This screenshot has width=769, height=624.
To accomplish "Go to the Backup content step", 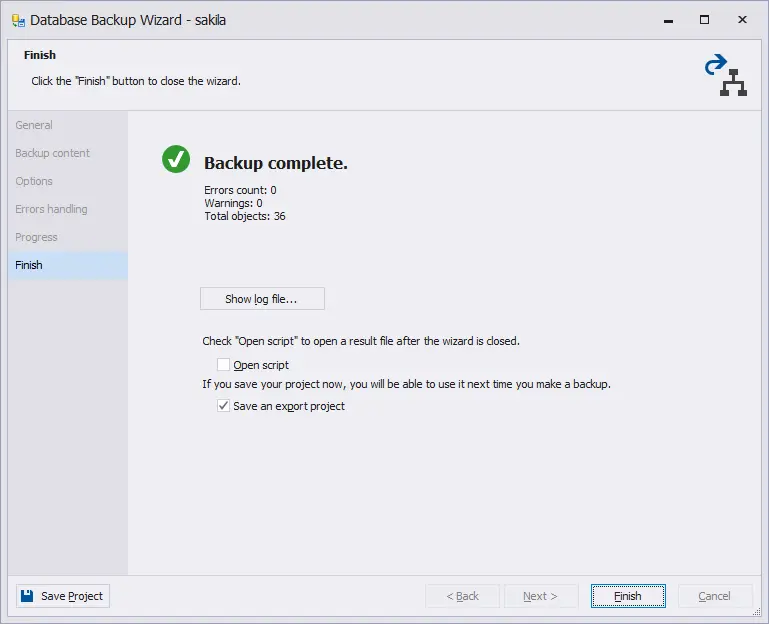I will [68, 153].
